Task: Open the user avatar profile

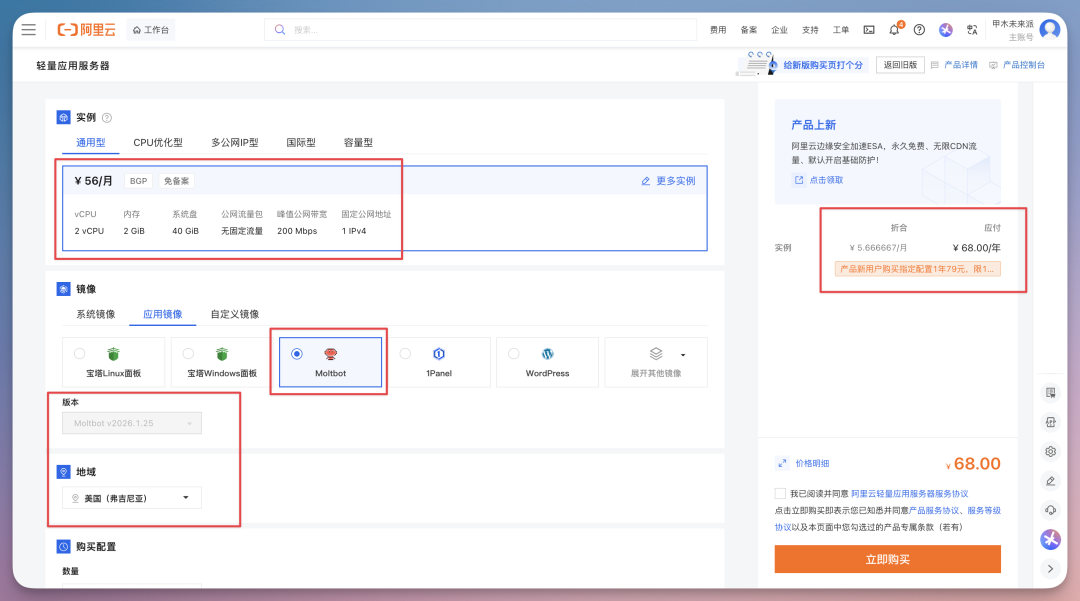Action: click(1049, 29)
